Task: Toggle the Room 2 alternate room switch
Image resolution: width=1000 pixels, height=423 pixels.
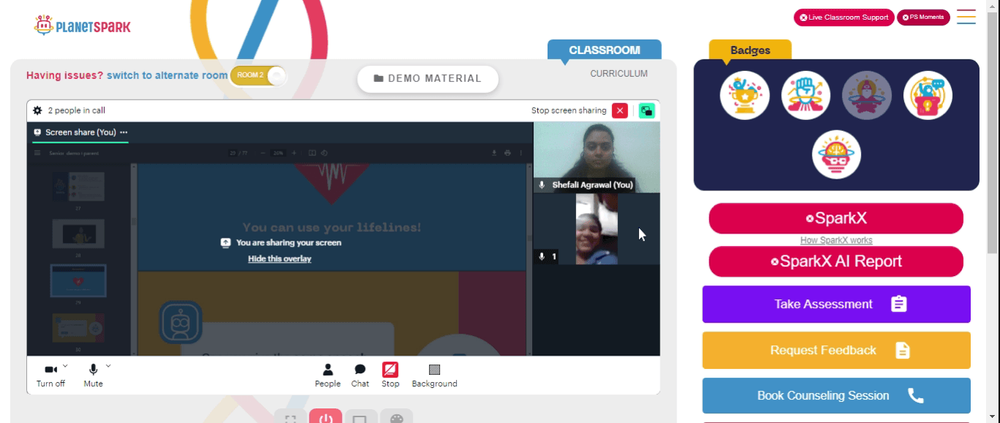Action: pos(258,75)
